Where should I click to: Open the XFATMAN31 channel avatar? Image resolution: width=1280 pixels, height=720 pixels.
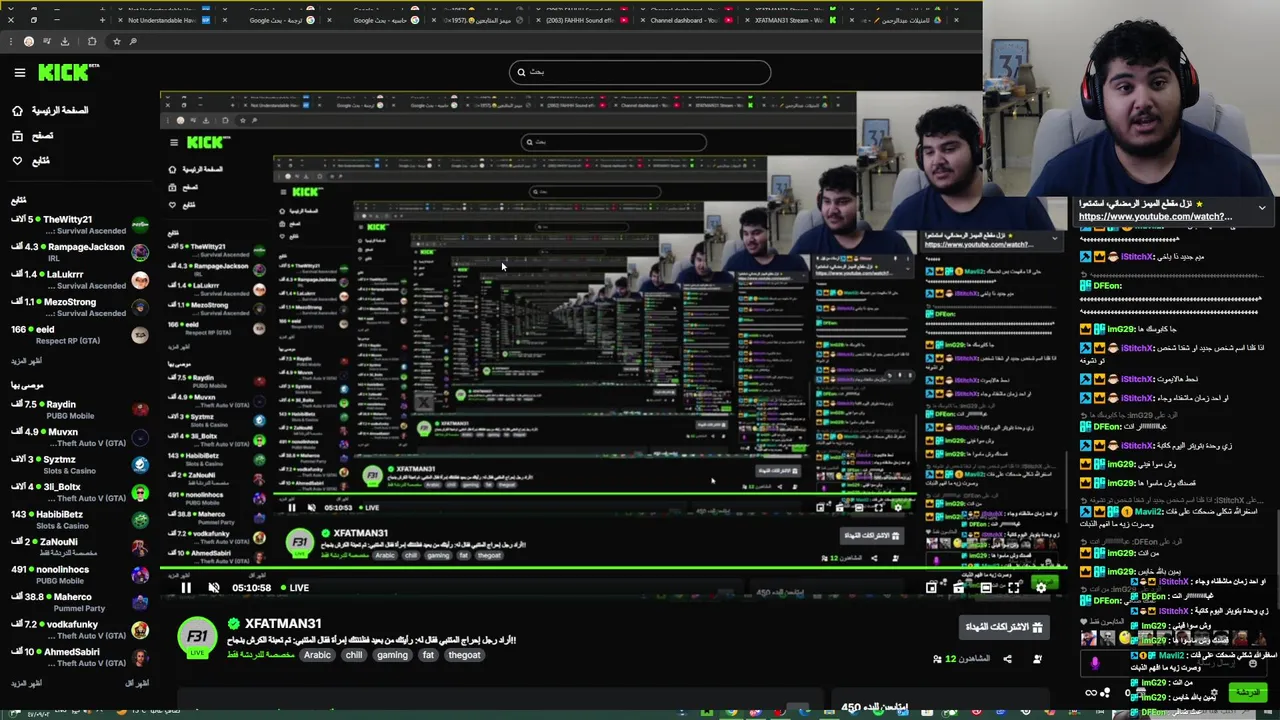click(x=197, y=636)
